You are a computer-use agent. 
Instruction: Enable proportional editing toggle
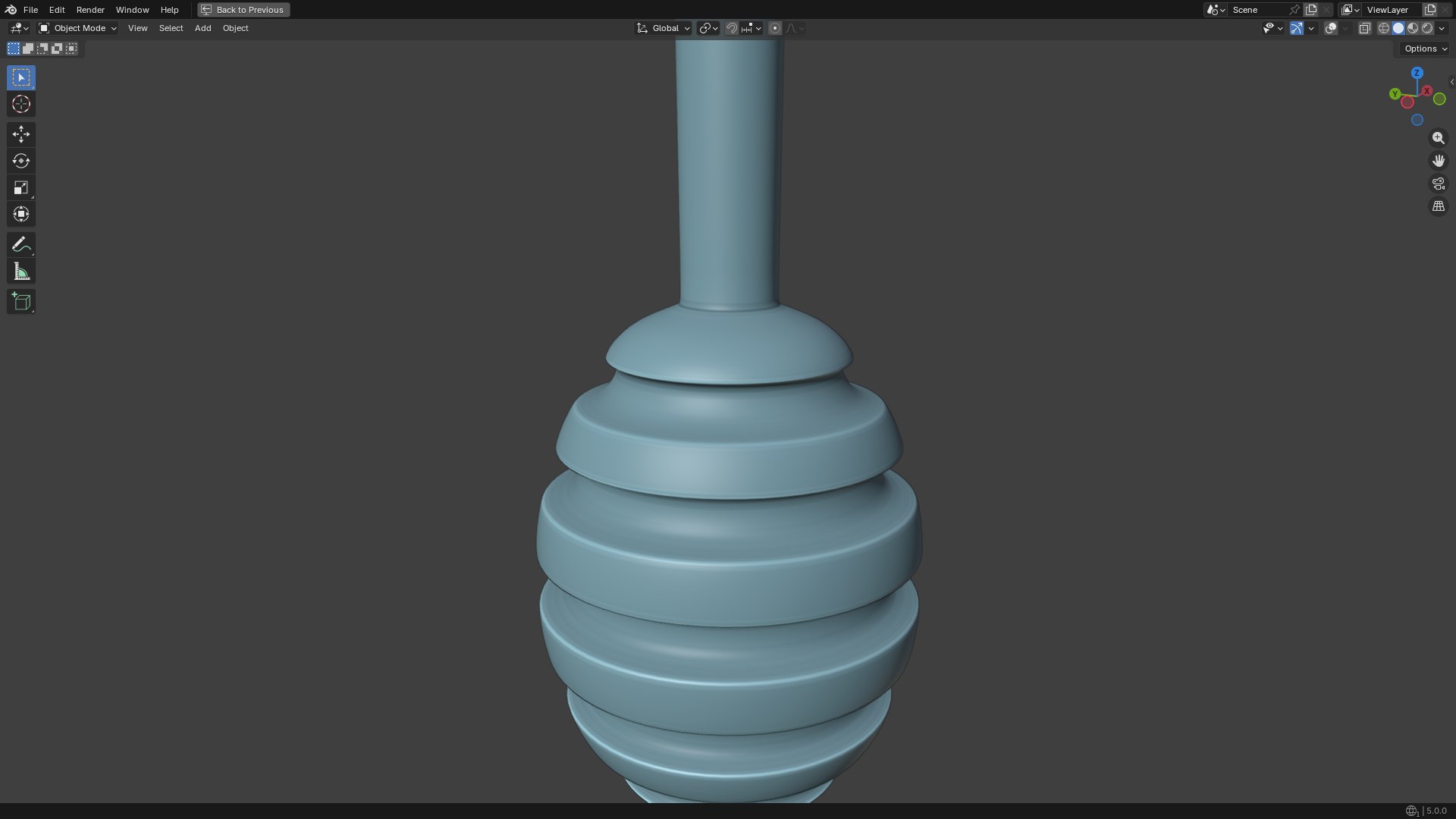(x=774, y=28)
